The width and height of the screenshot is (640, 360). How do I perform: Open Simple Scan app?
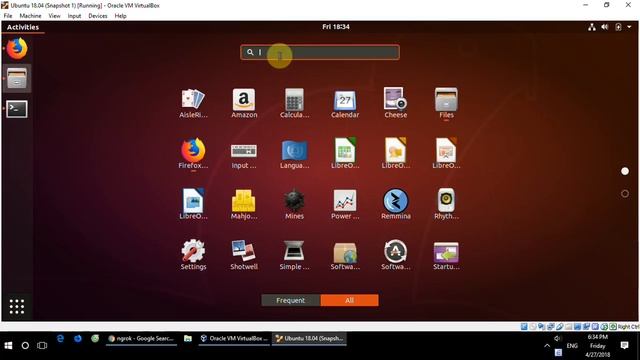pos(294,255)
